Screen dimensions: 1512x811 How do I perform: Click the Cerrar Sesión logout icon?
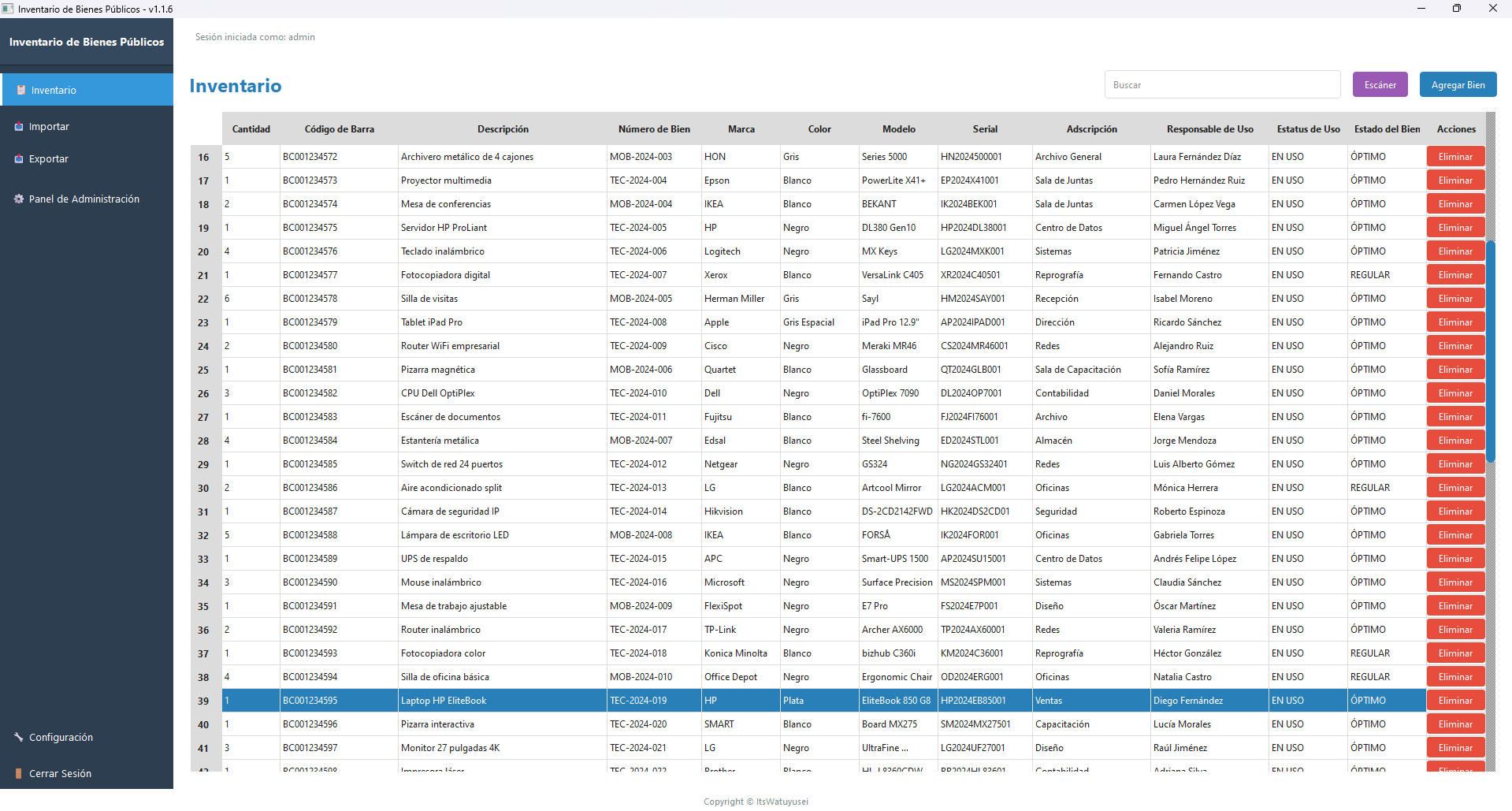[x=18, y=773]
